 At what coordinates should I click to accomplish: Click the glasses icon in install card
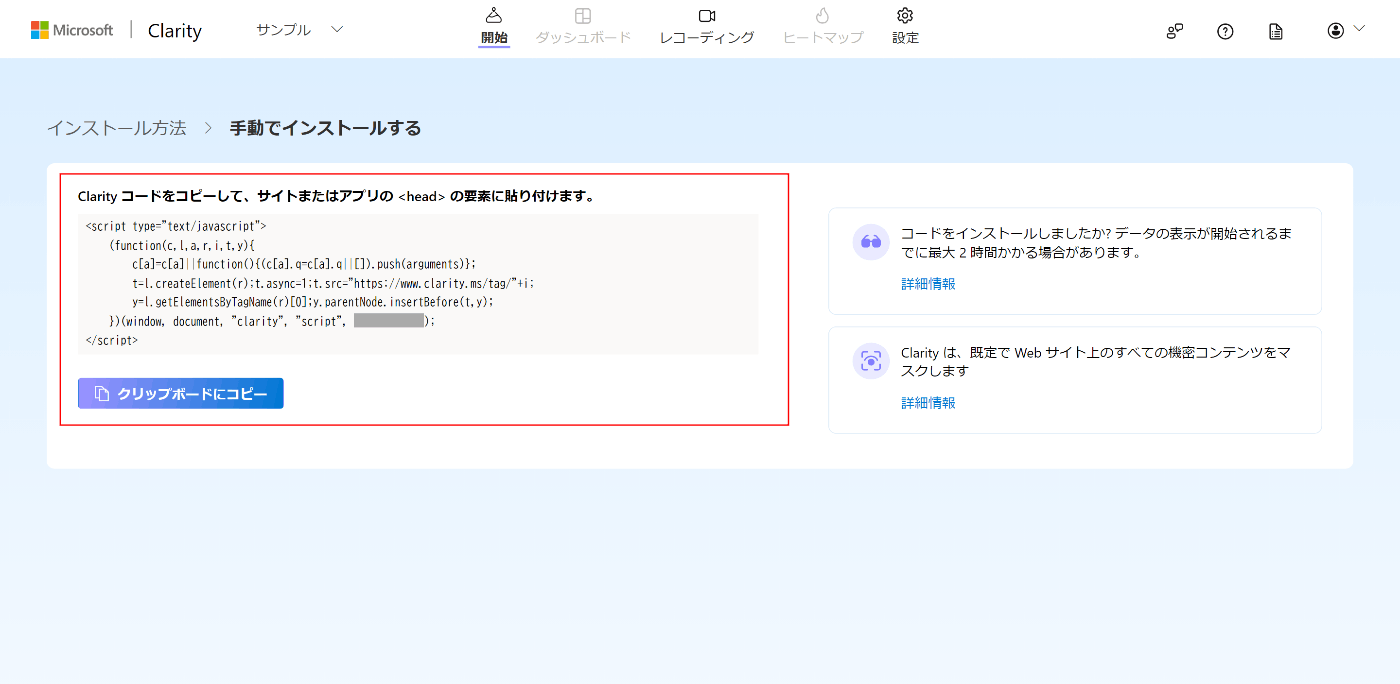[871, 242]
